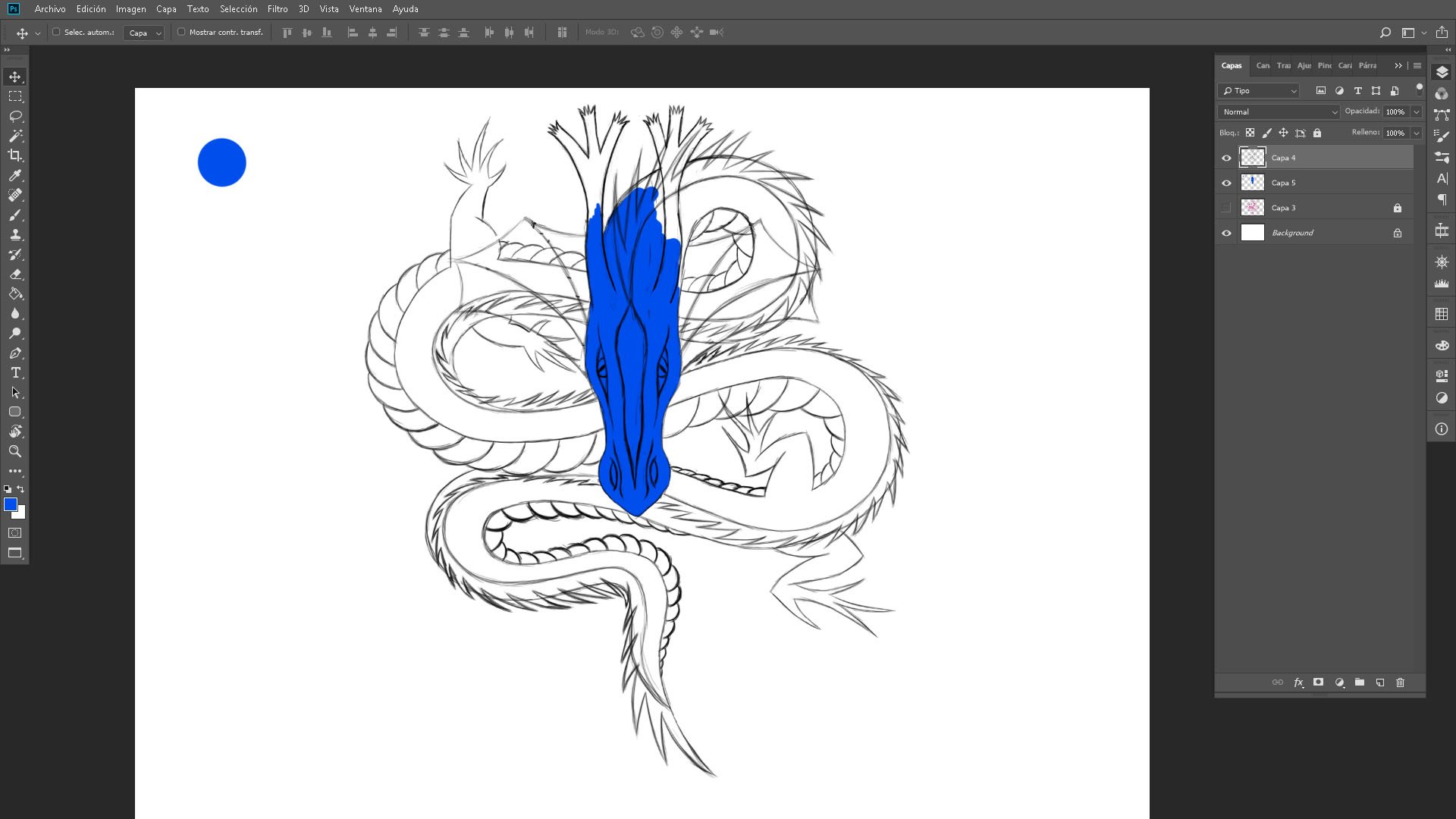Open the Archivo menu

point(50,9)
